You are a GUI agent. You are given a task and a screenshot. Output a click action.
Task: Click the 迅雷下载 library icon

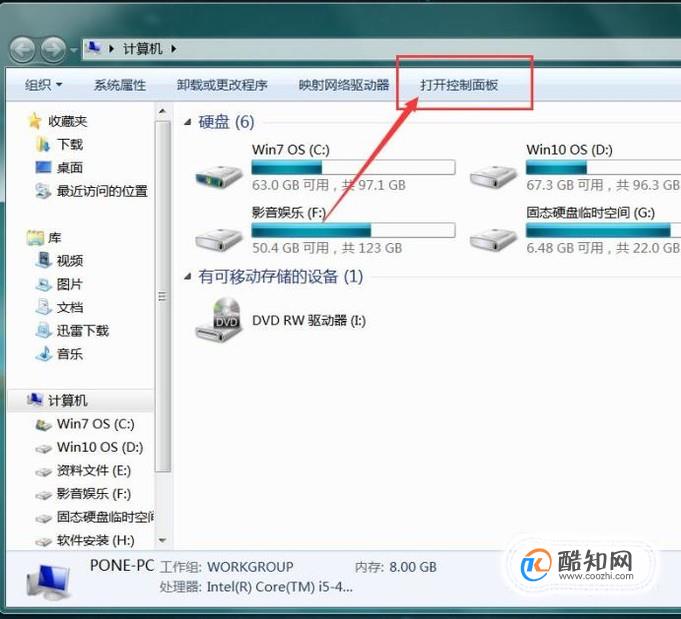(43, 331)
